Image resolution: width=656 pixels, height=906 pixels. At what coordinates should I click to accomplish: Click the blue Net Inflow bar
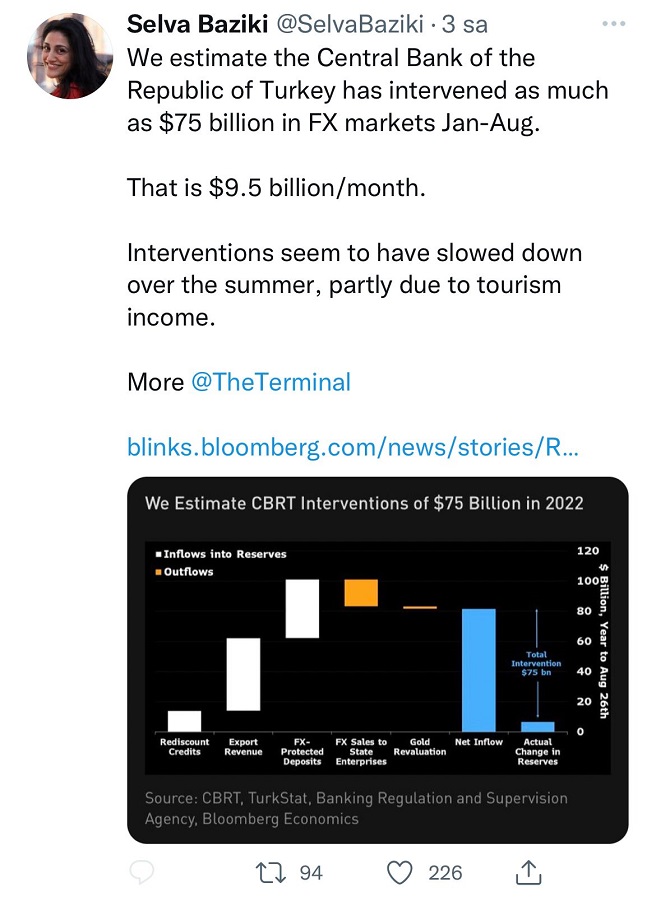pyautogui.click(x=478, y=670)
